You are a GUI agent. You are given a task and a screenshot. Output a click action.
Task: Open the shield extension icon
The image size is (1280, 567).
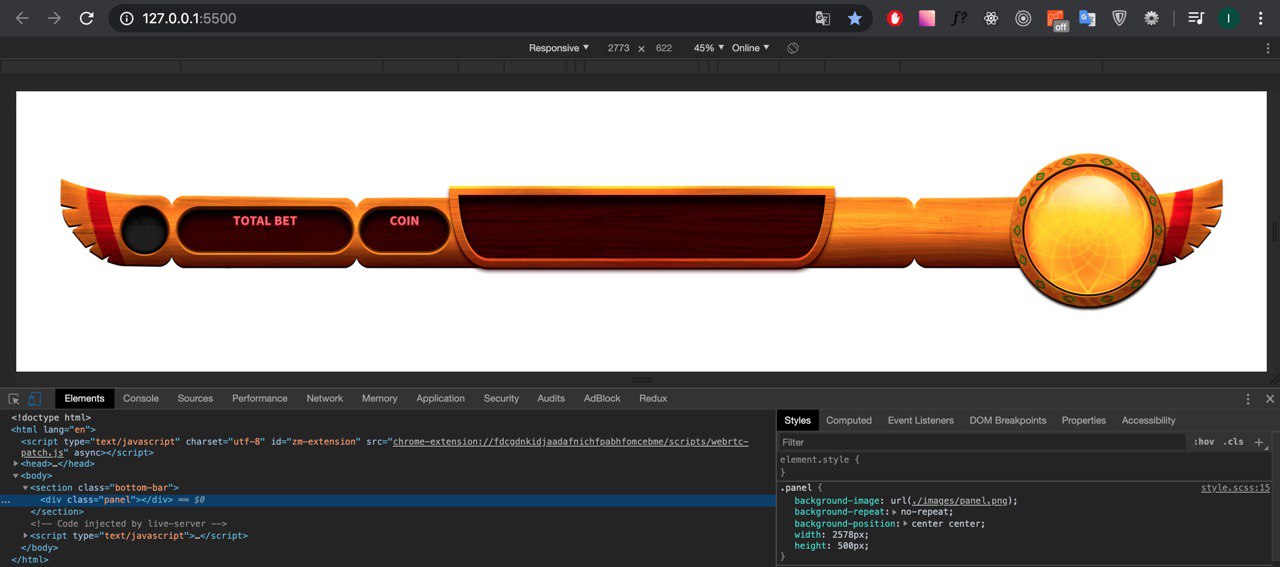tap(1119, 18)
